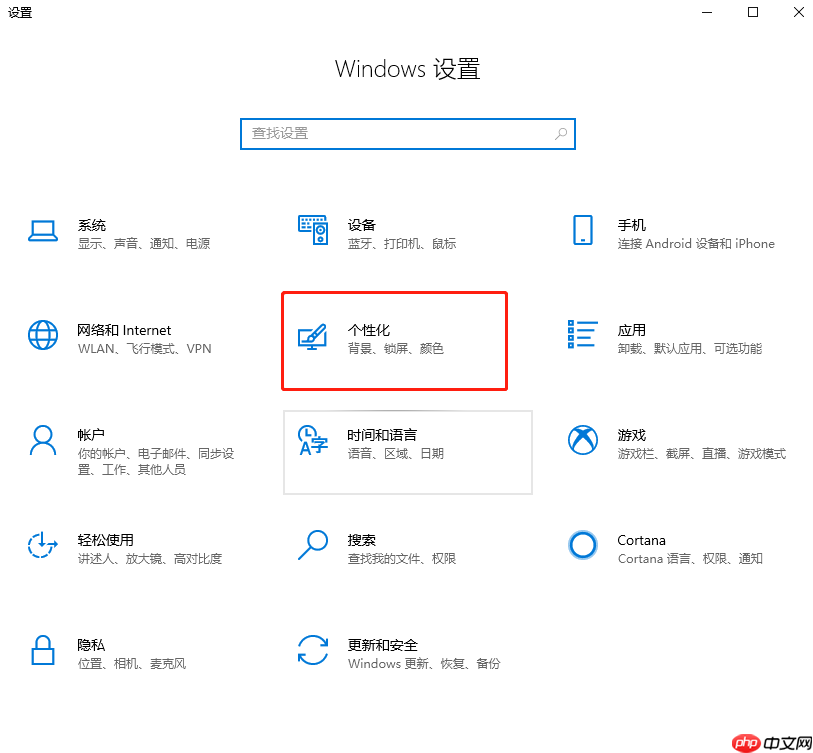This screenshot has width=813, height=753.
Task: Select the 设备 category title
Action: tap(361, 225)
